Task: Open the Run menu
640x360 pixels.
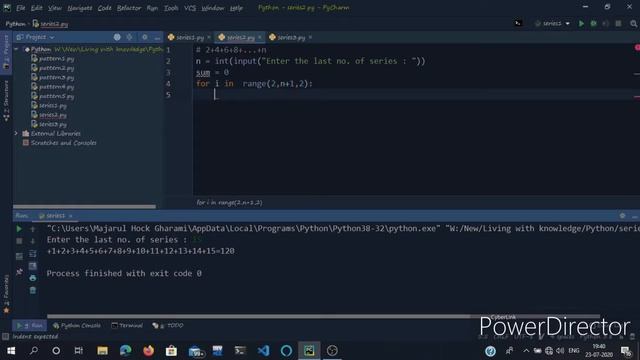Action: click(152, 8)
